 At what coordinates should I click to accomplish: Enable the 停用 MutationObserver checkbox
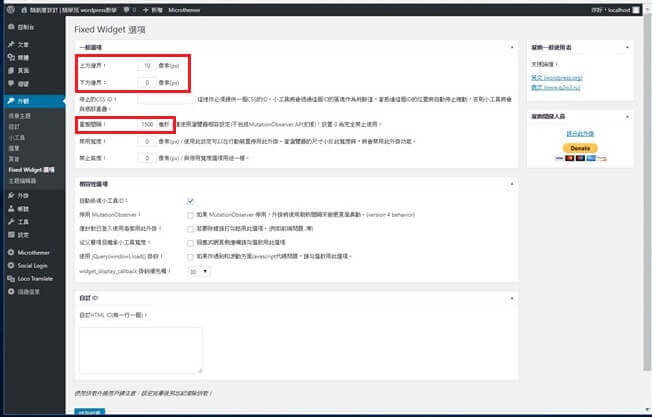pyautogui.click(x=191, y=215)
